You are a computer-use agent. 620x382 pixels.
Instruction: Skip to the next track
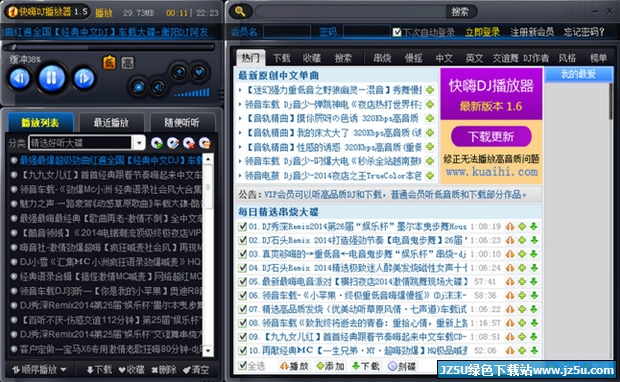84,78
